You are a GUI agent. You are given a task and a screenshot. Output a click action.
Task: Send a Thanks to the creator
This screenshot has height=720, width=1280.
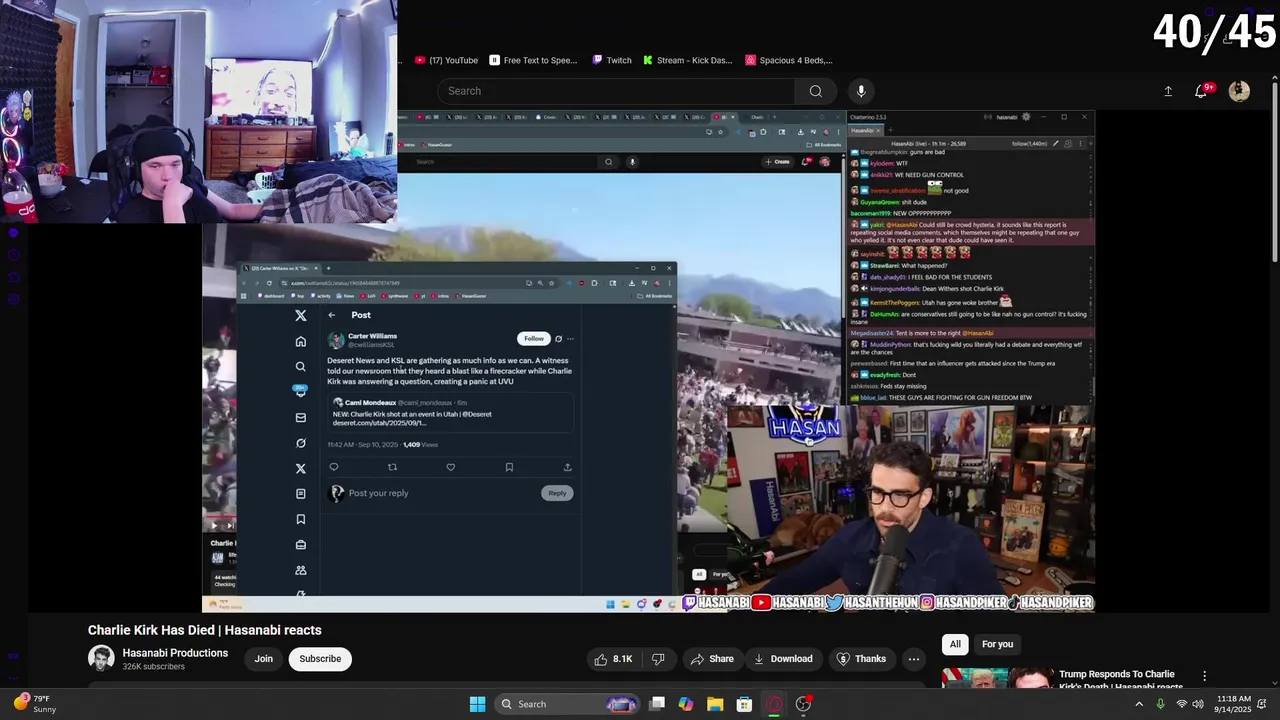pos(861,659)
